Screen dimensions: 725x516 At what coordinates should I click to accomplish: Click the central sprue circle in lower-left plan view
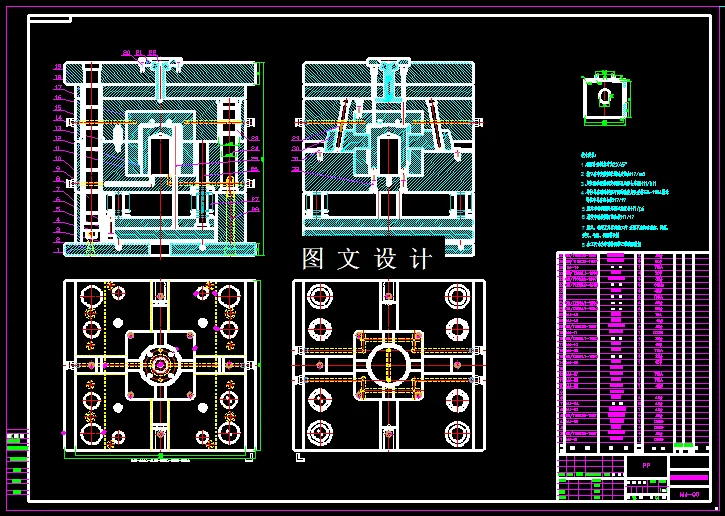pyautogui.click(x=160, y=364)
